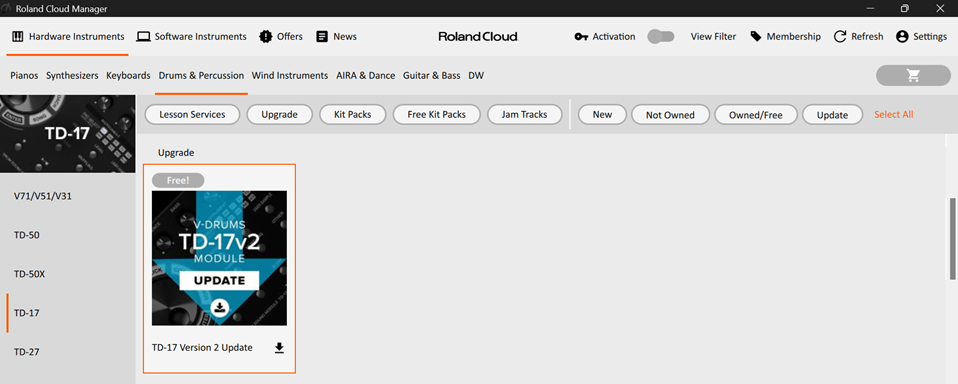
Task: Click the Settings account icon
Action: click(902, 37)
